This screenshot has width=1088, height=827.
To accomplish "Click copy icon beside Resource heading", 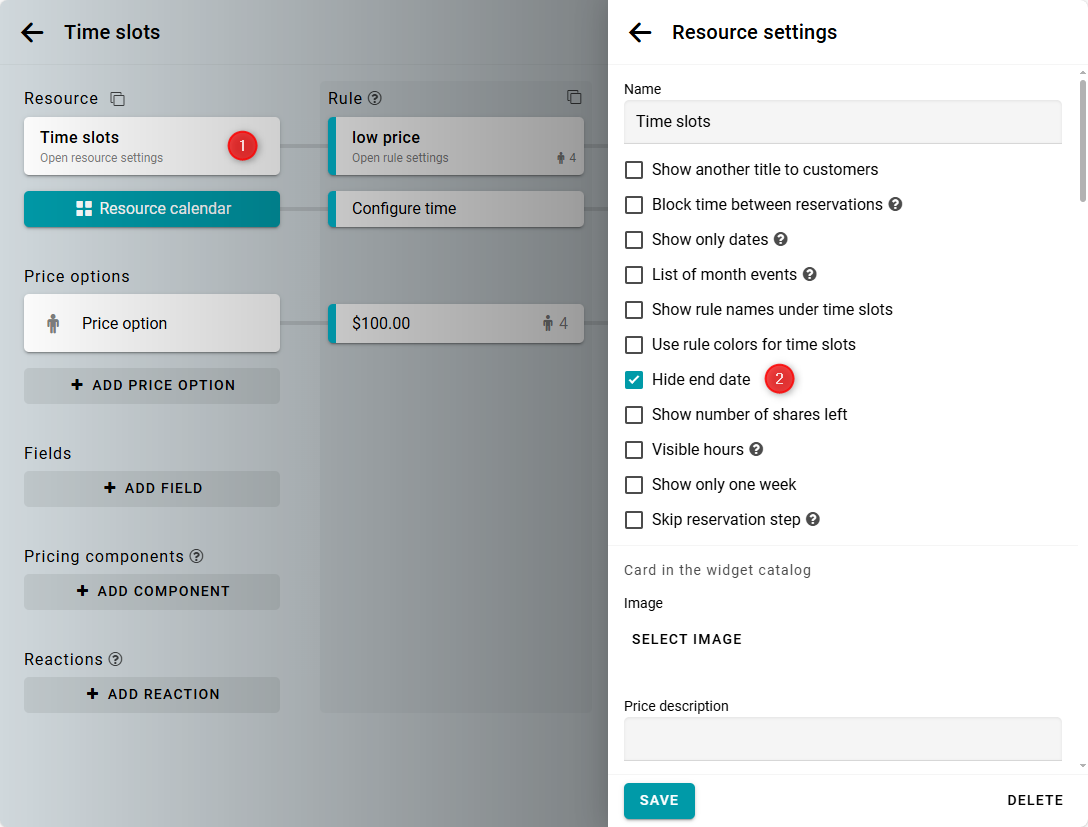I will (118, 99).
